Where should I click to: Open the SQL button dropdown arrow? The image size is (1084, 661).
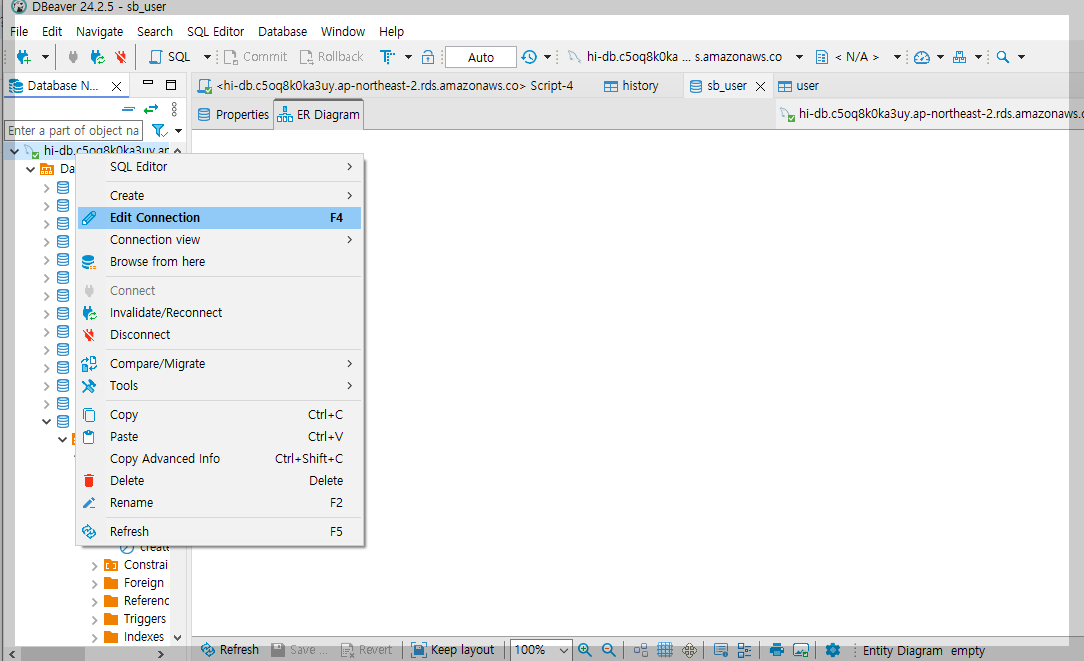207,57
